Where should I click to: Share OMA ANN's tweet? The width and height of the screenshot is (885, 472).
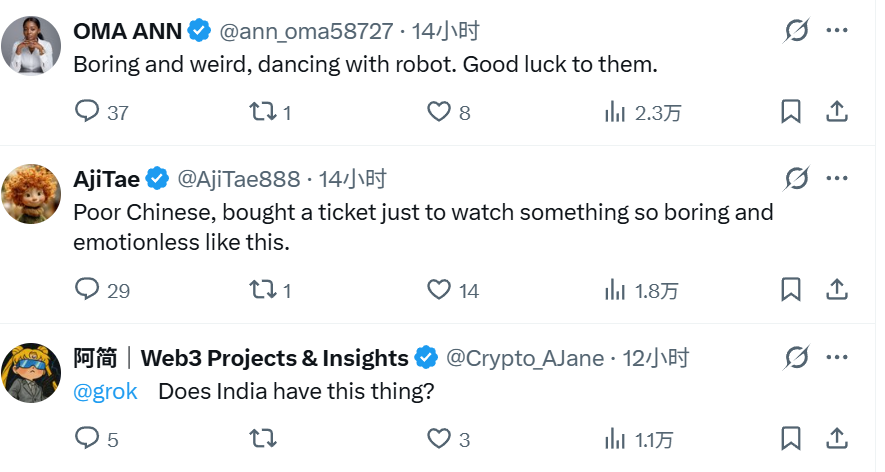coord(837,112)
